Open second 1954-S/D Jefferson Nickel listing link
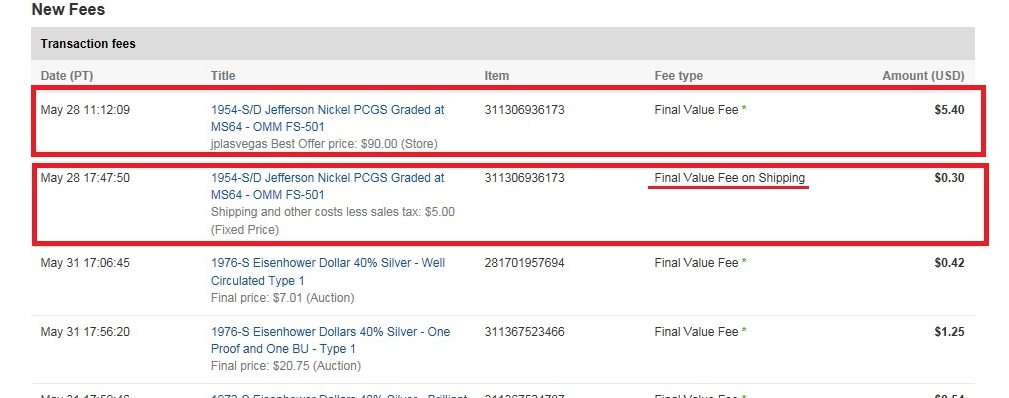 (327, 186)
